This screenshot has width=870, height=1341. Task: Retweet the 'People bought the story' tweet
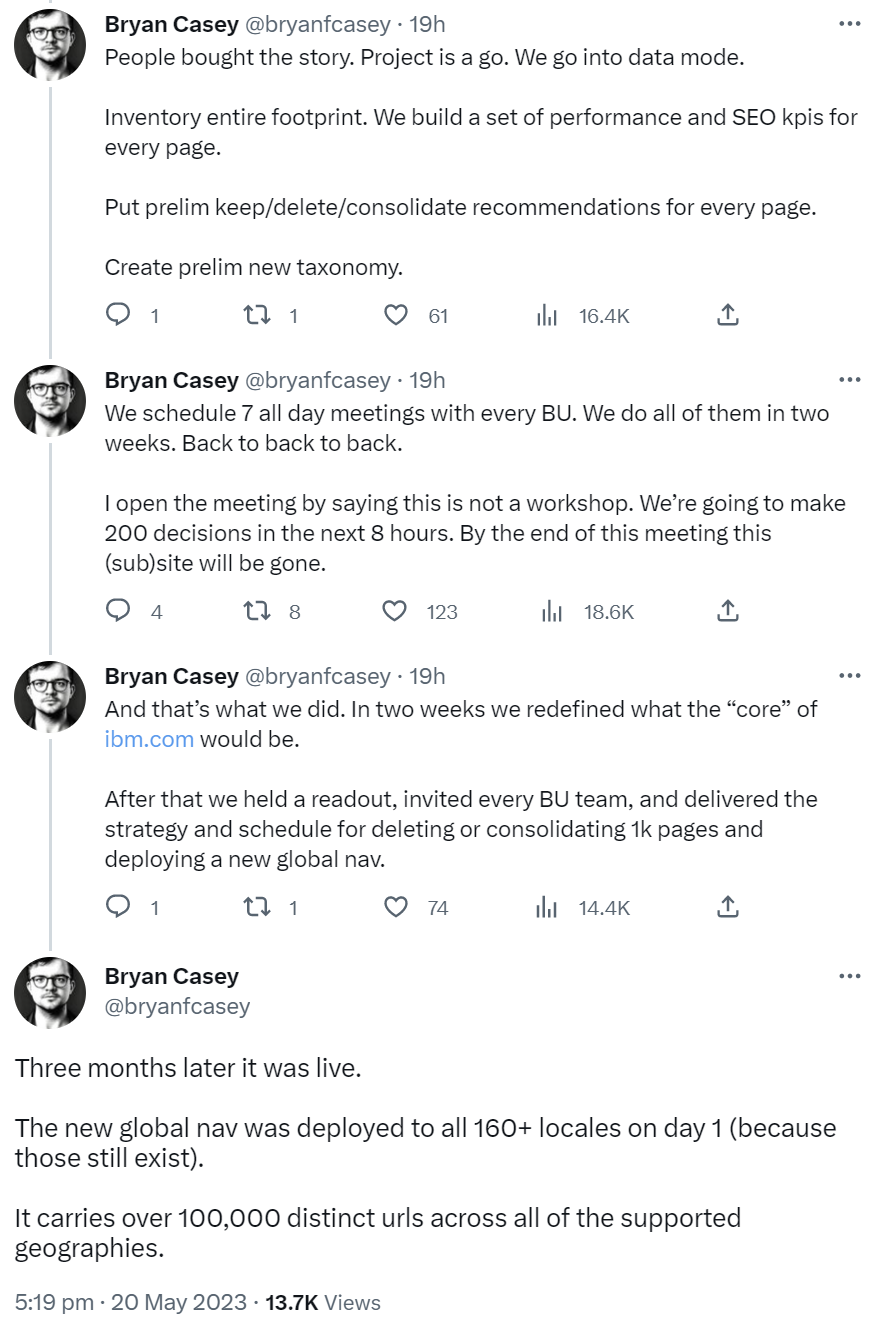coord(257,316)
